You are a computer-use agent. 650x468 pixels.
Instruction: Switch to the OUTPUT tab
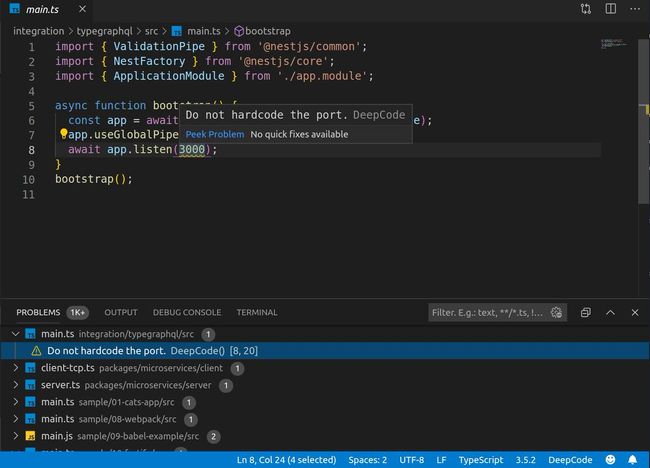coord(121,313)
